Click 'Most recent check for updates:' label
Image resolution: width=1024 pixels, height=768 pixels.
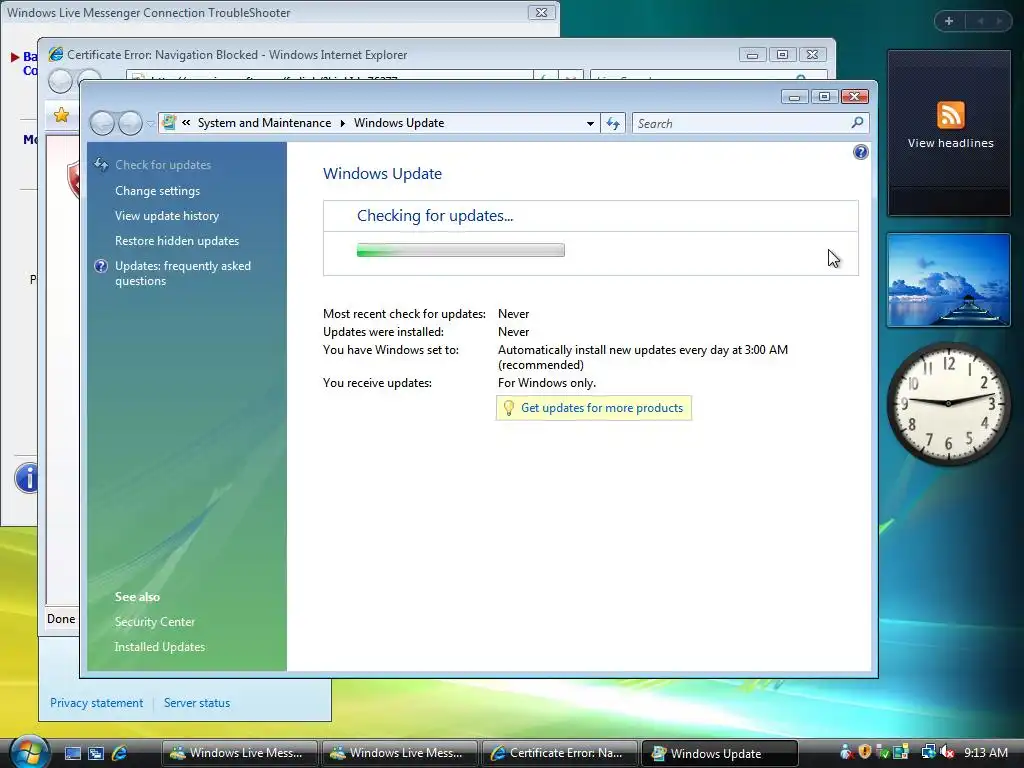404,314
